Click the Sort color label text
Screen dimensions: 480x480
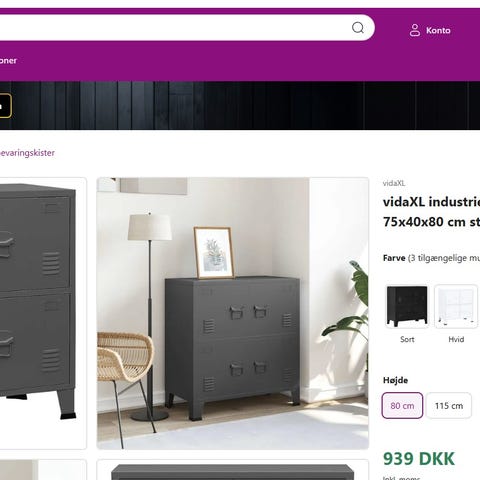[407, 339]
